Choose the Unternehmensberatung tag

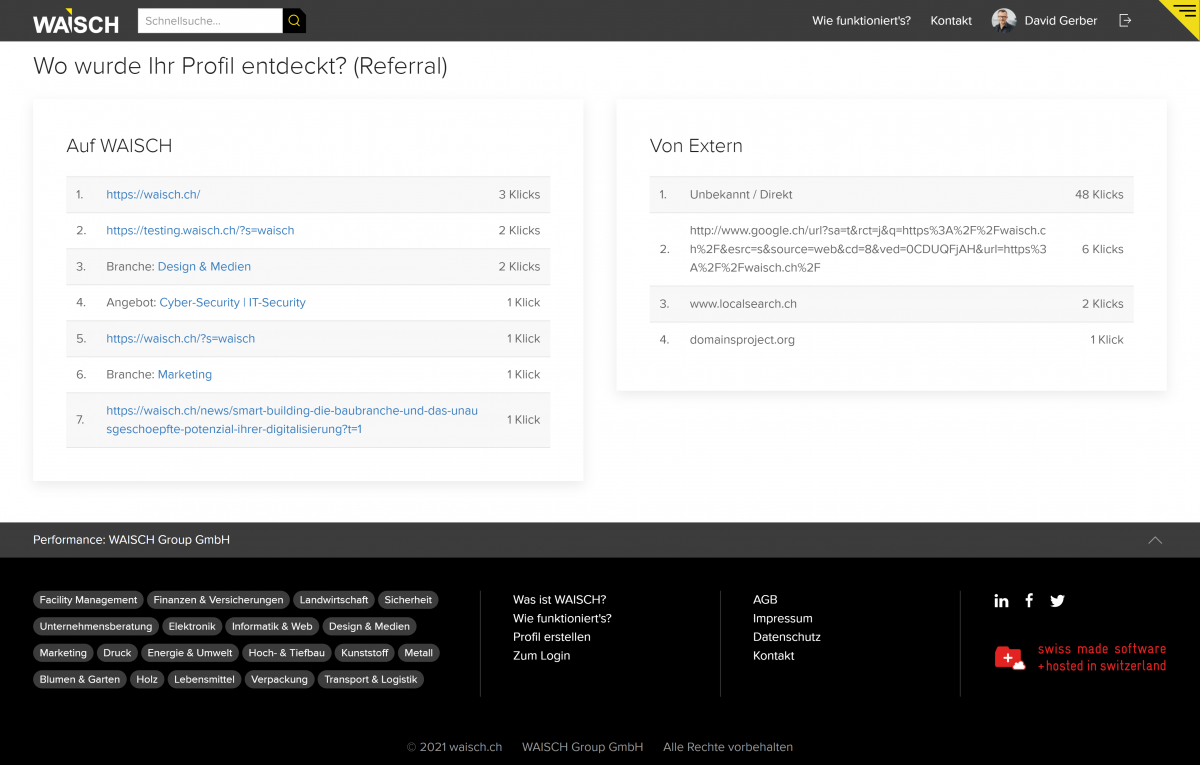pyautogui.click(x=96, y=626)
